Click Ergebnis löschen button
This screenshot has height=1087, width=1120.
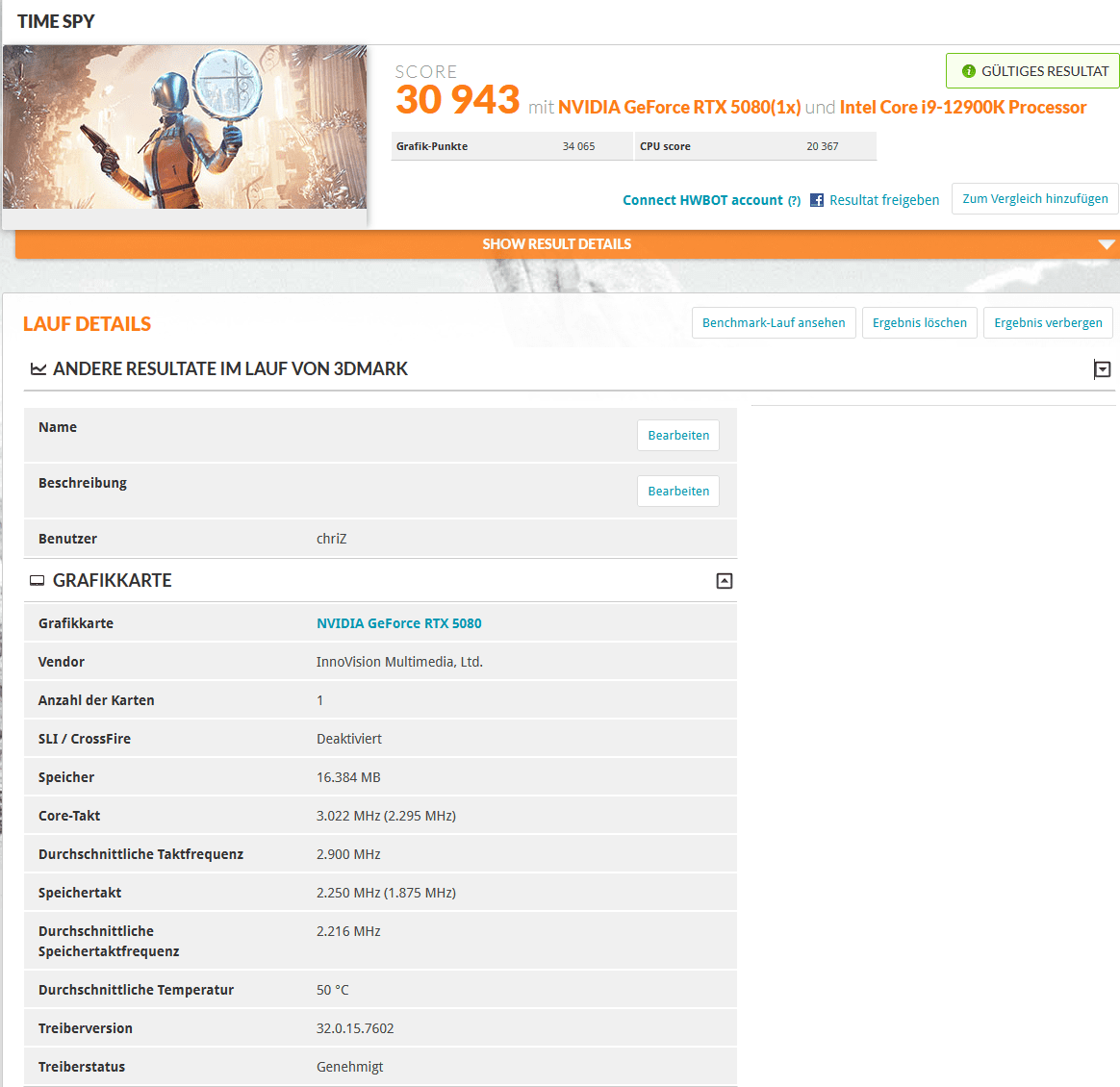click(x=919, y=323)
